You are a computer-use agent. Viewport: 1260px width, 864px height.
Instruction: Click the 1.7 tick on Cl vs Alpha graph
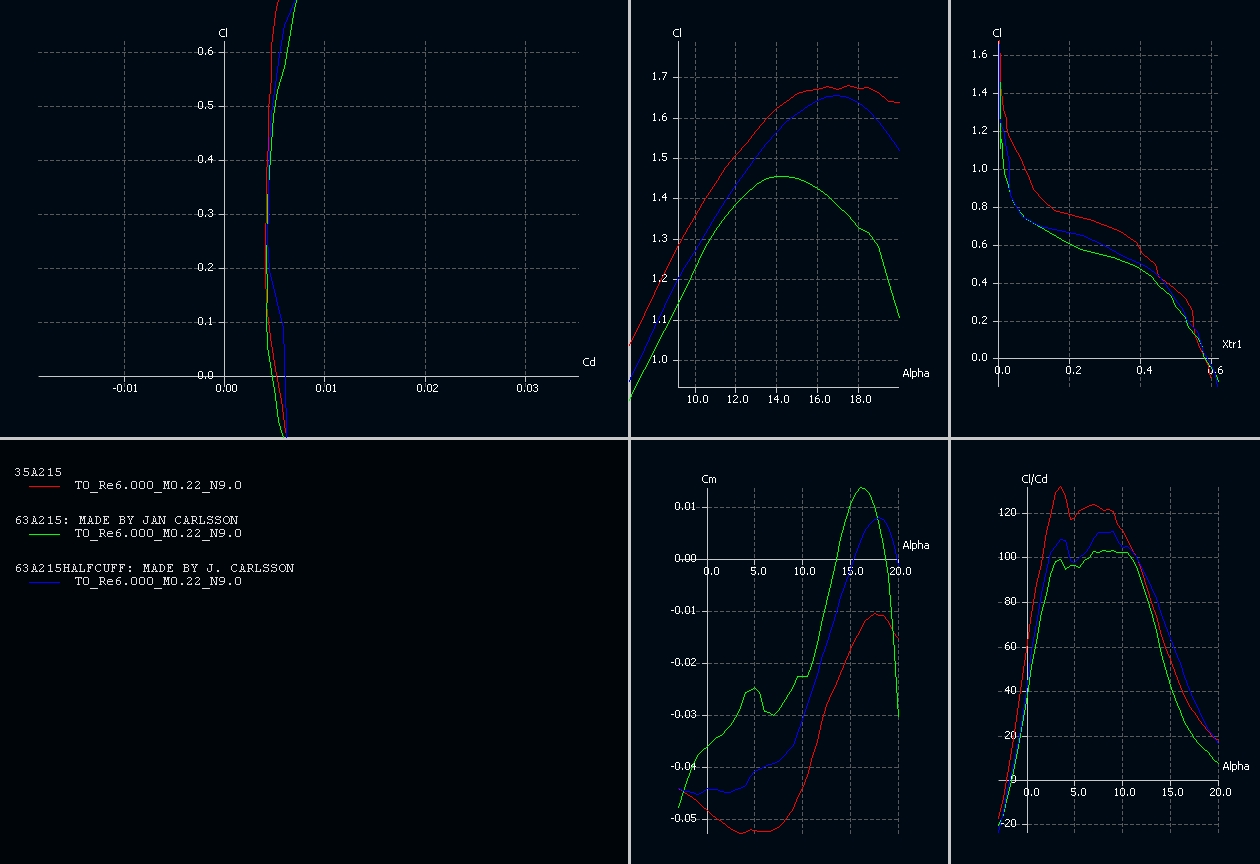tap(659, 77)
